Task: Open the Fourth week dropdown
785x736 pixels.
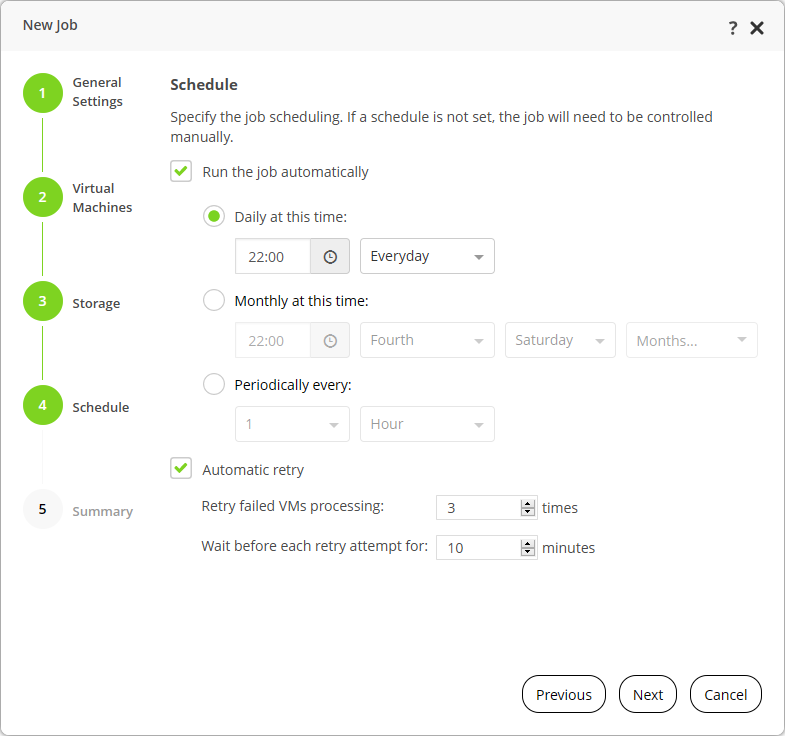Action: [x=427, y=340]
